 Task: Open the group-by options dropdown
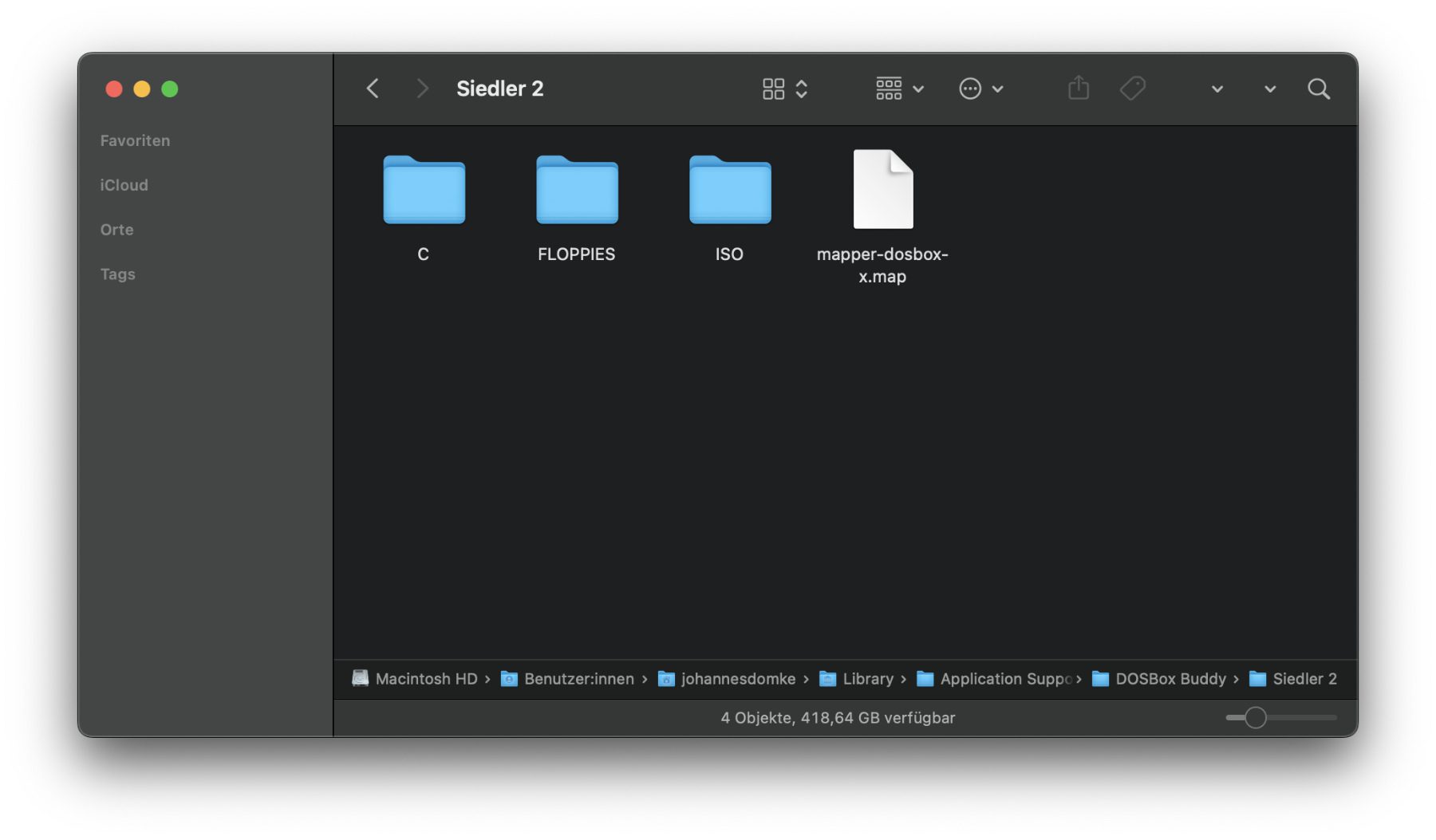899,89
